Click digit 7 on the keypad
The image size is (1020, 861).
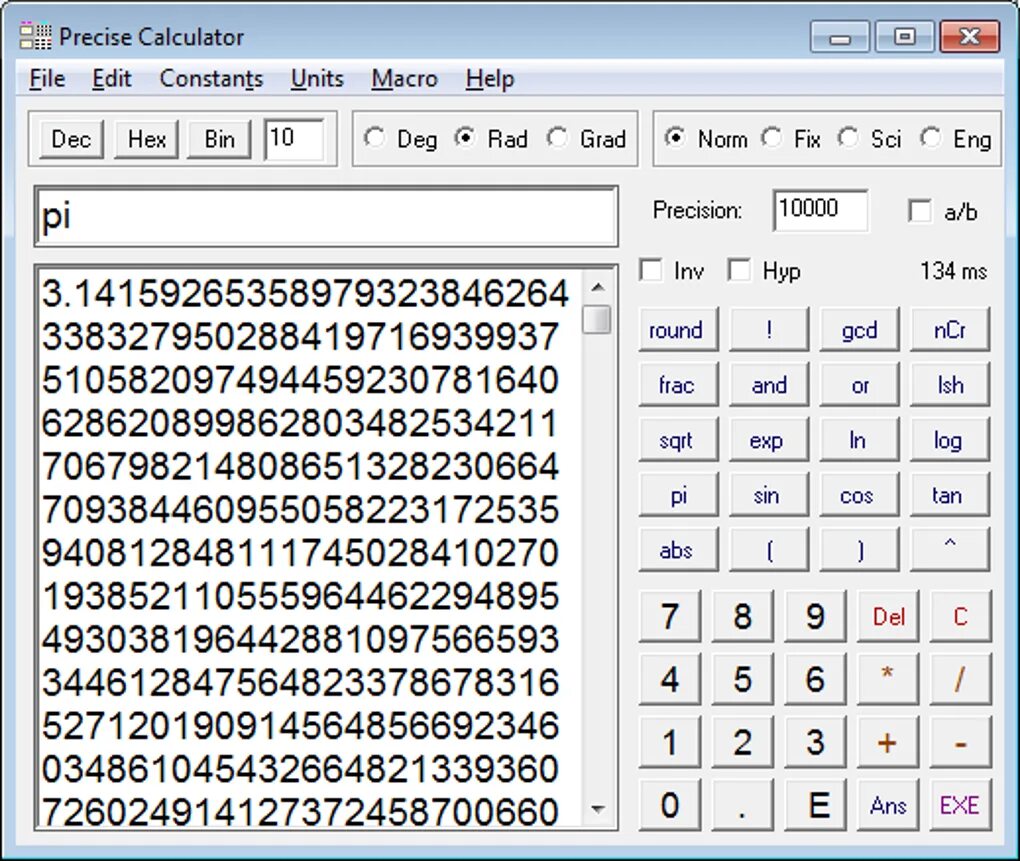[670, 616]
